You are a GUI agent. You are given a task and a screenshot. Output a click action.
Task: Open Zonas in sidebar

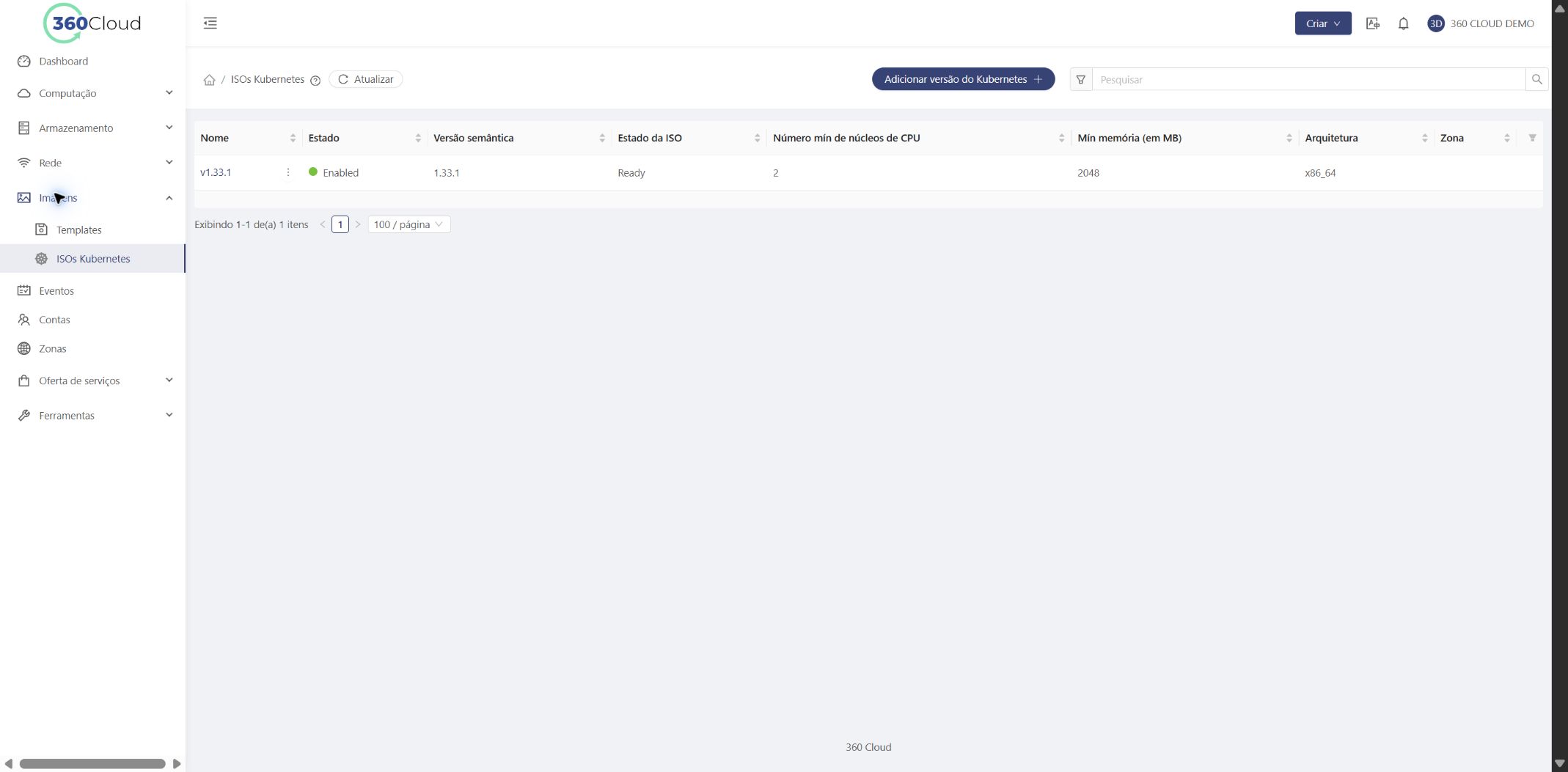(93, 348)
